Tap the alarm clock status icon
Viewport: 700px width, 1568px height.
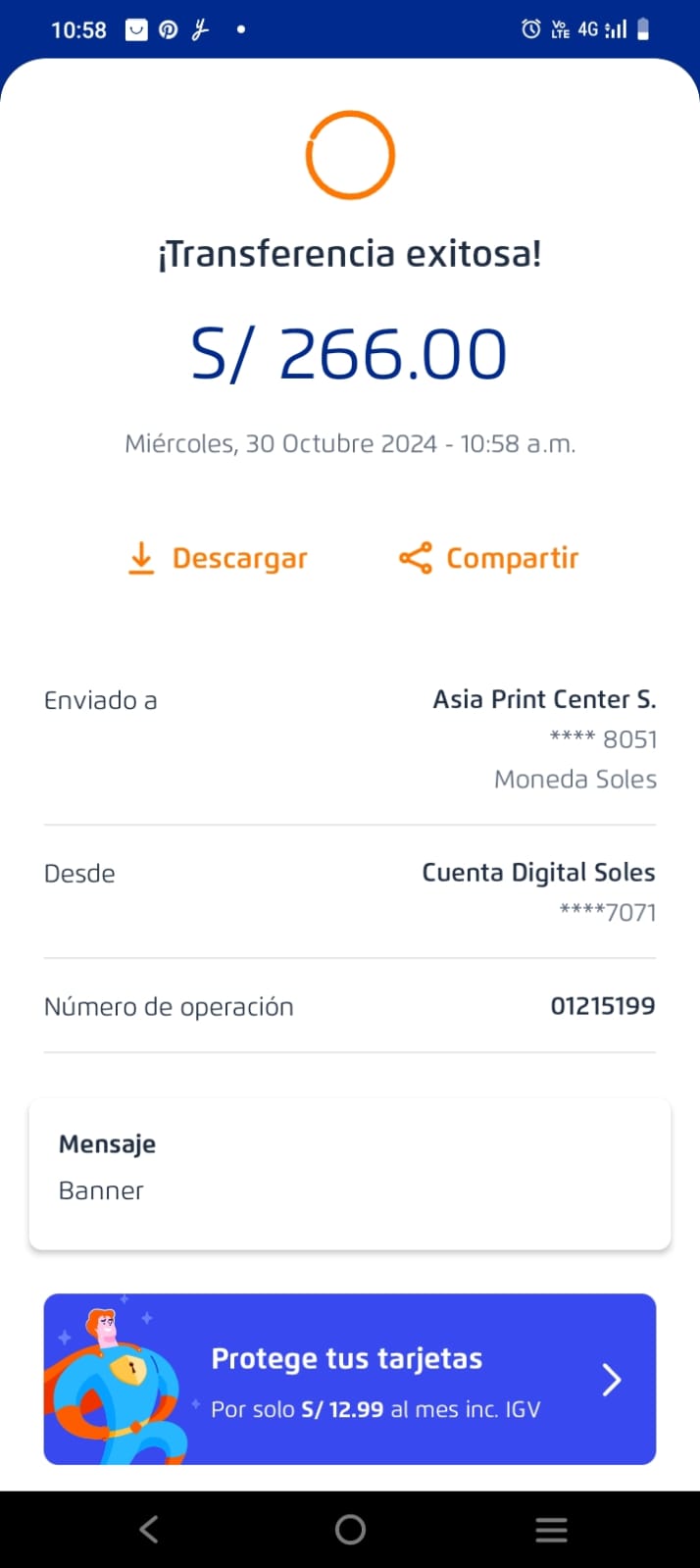point(530,29)
